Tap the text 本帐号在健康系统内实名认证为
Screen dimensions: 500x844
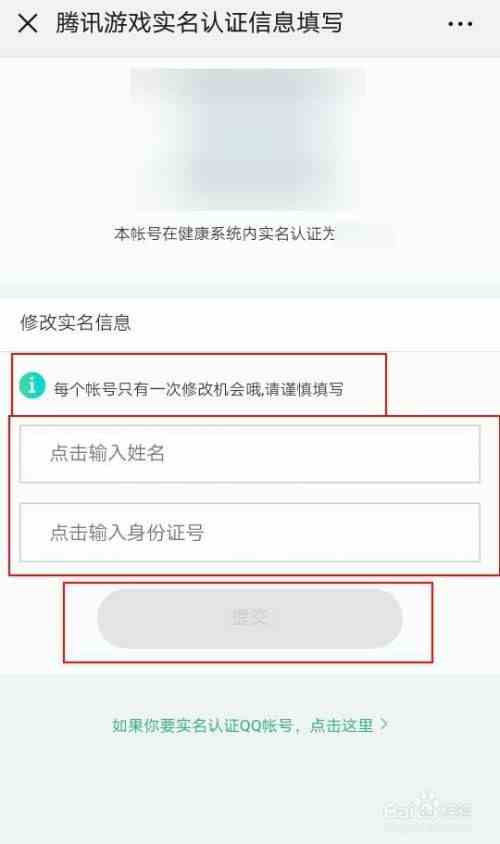224,234
